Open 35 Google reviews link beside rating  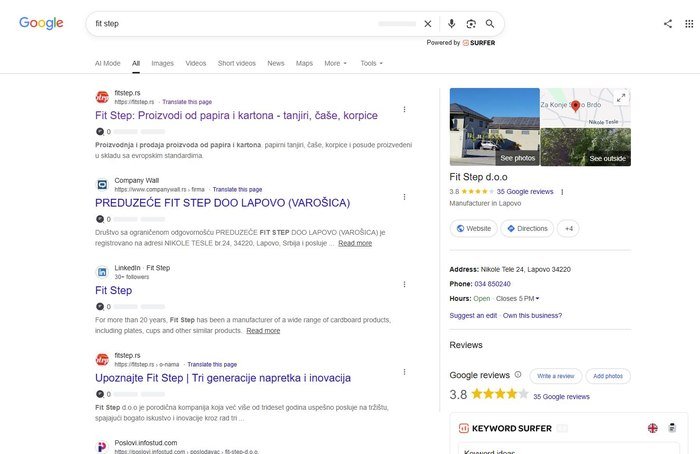[525, 192]
